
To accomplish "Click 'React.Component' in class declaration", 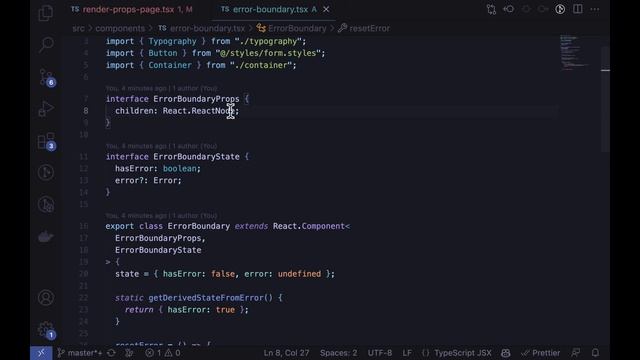I will click(x=309, y=226).
